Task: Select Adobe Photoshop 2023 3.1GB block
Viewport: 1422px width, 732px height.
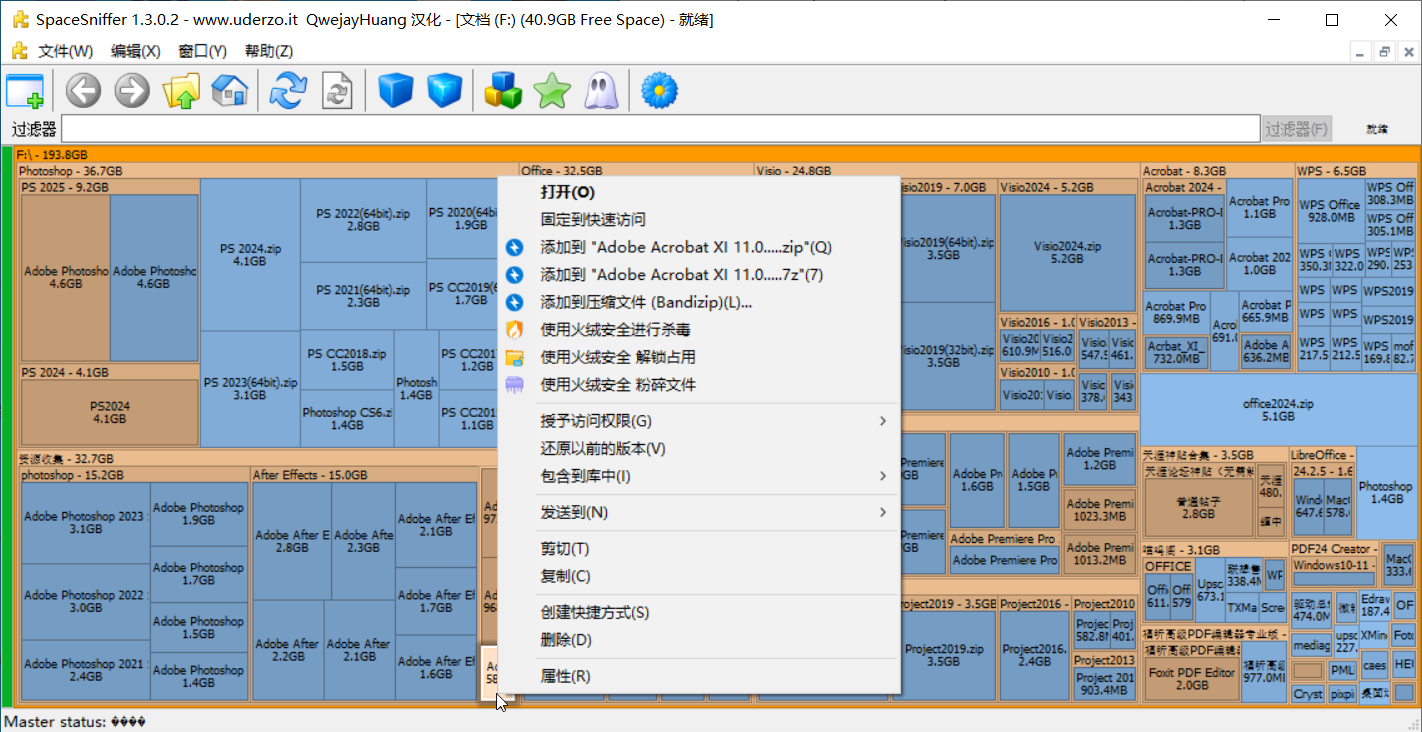Action: (x=85, y=523)
